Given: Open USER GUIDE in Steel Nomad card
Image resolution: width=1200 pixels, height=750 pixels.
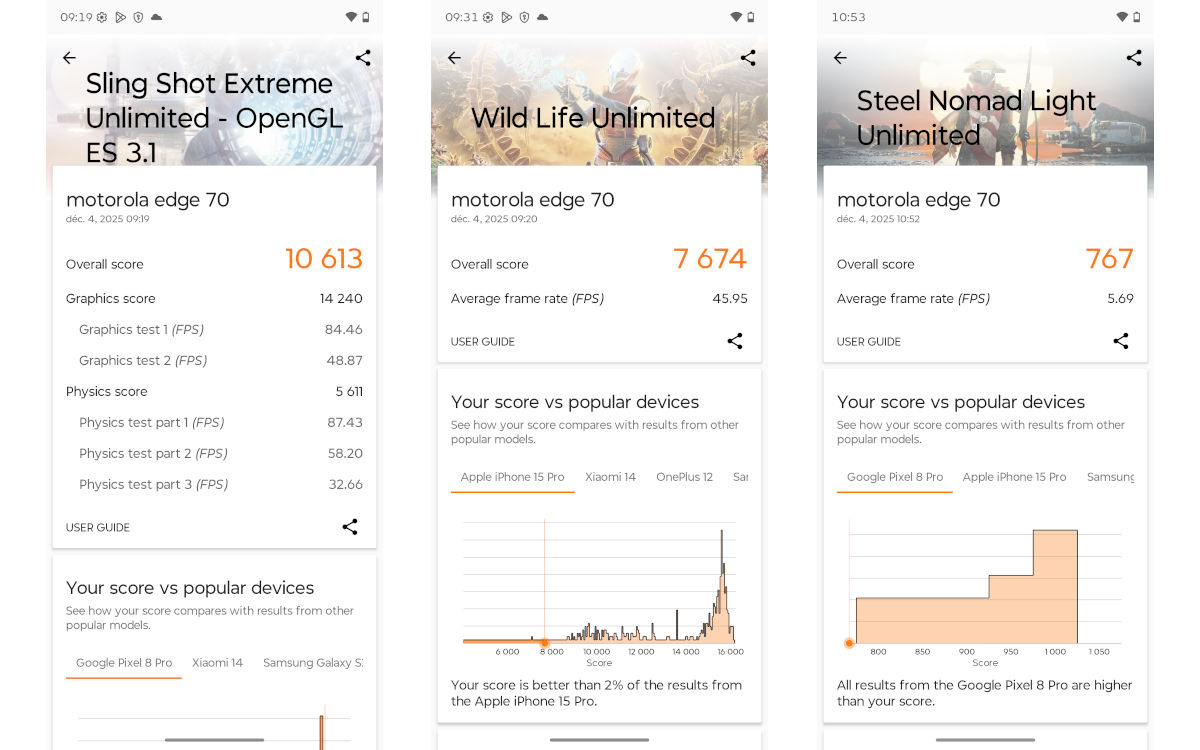Looking at the screenshot, I should tap(869, 342).
